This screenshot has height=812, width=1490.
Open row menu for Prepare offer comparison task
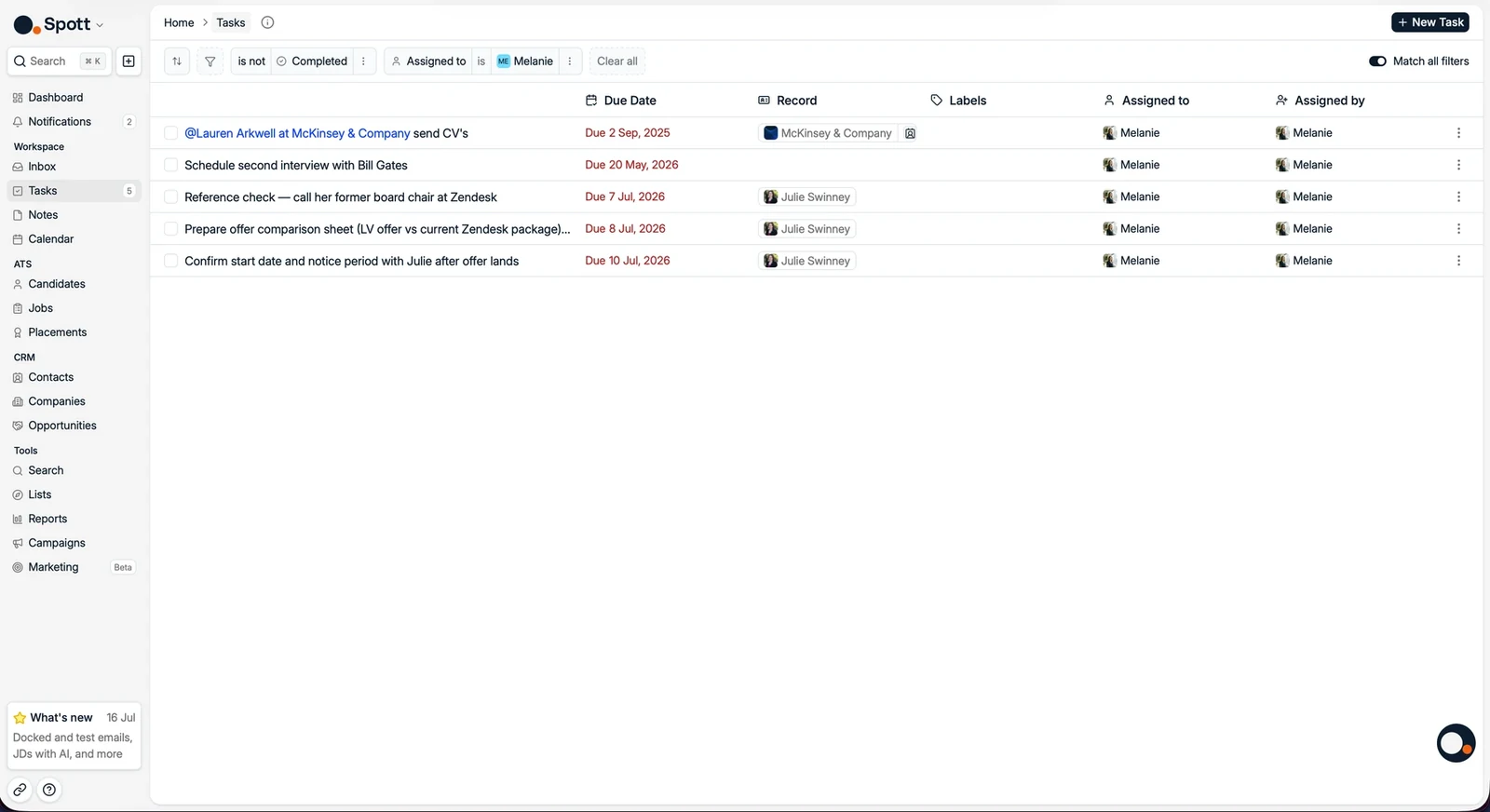click(x=1458, y=229)
